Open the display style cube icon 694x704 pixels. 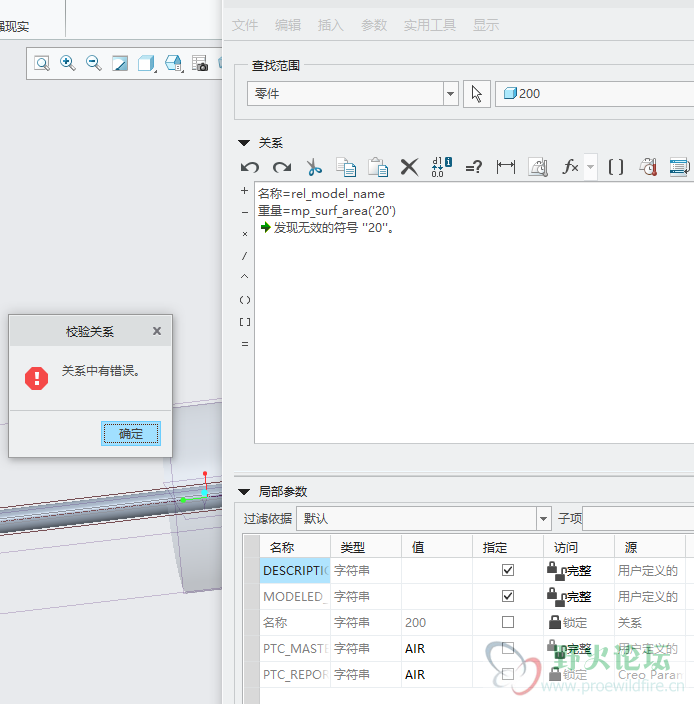[146, 63]
